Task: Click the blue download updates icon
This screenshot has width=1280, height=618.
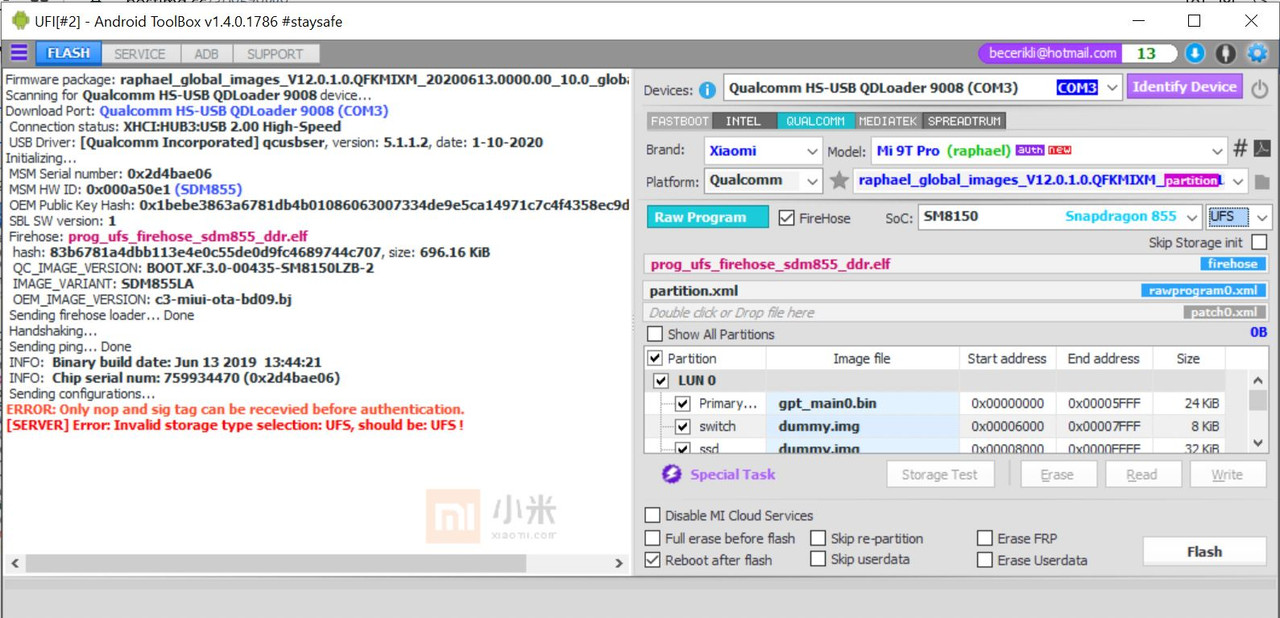Action: click(1195, 53)
